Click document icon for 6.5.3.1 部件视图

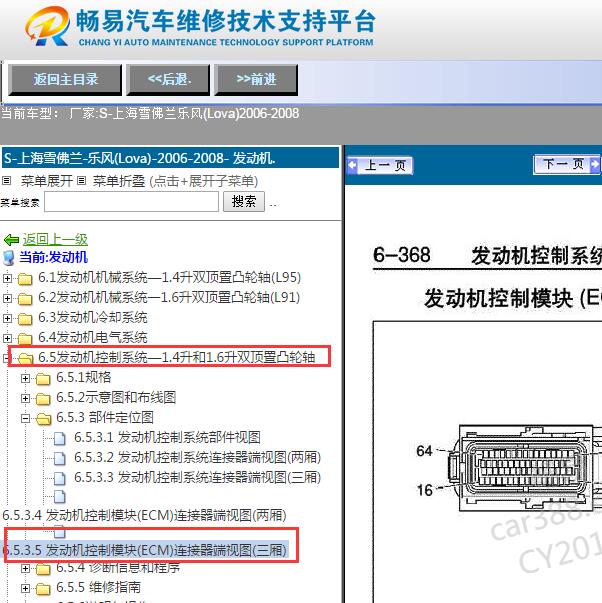60,438
